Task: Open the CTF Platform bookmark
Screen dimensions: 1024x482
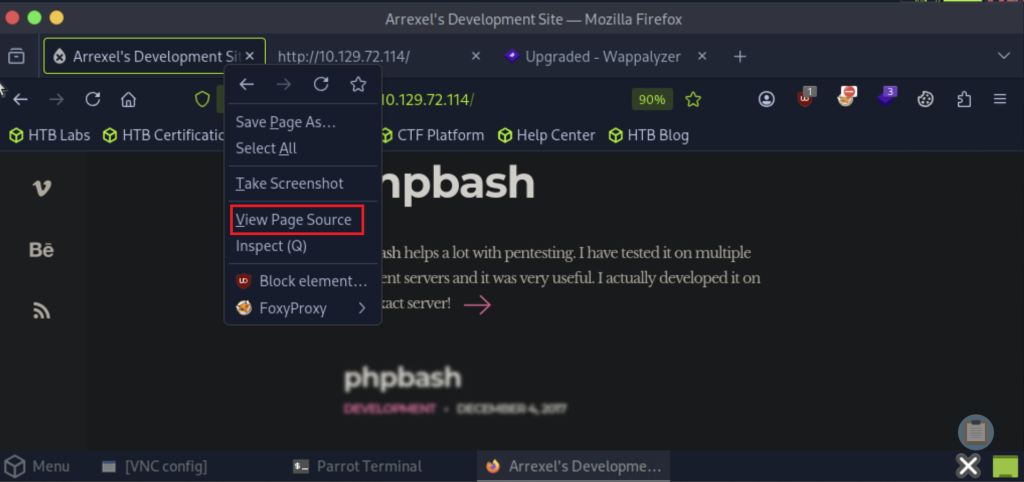Action: pyautogui.click(x=432, y=135)
